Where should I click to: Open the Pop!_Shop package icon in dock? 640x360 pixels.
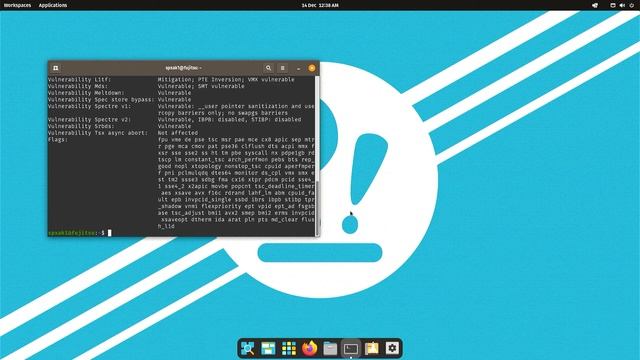click(372, 348)
